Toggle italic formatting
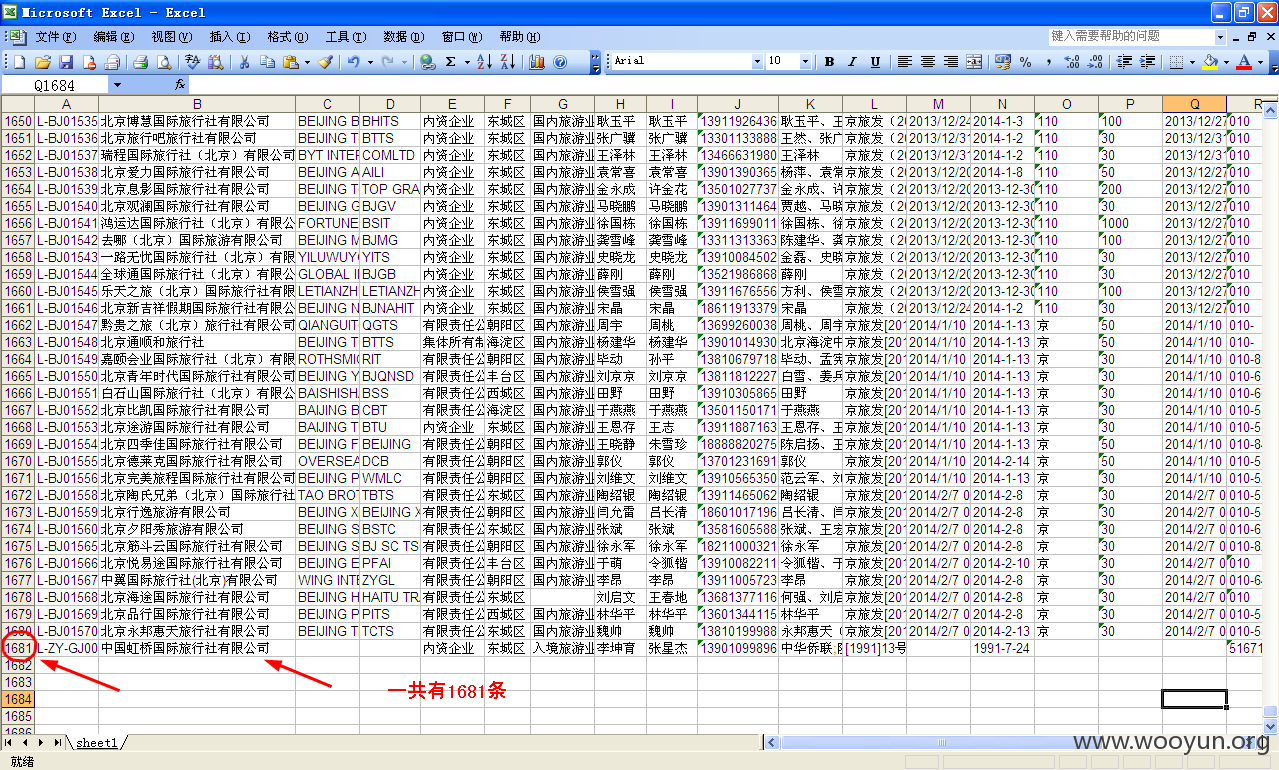The image size is (1279, 770). [852, 62]
